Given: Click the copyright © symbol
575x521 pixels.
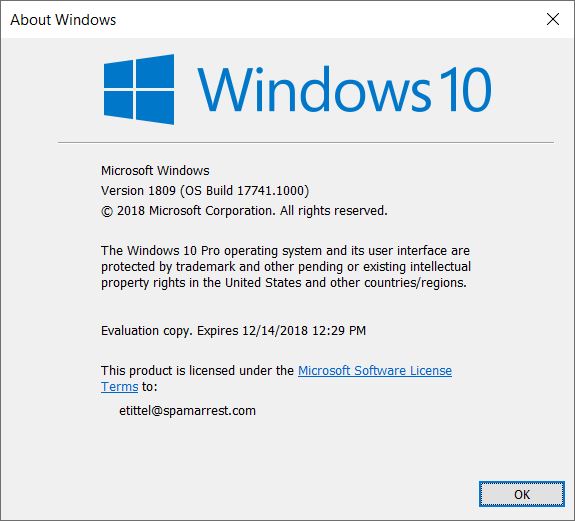Looking at the screenshot, I should coord(107,212).
